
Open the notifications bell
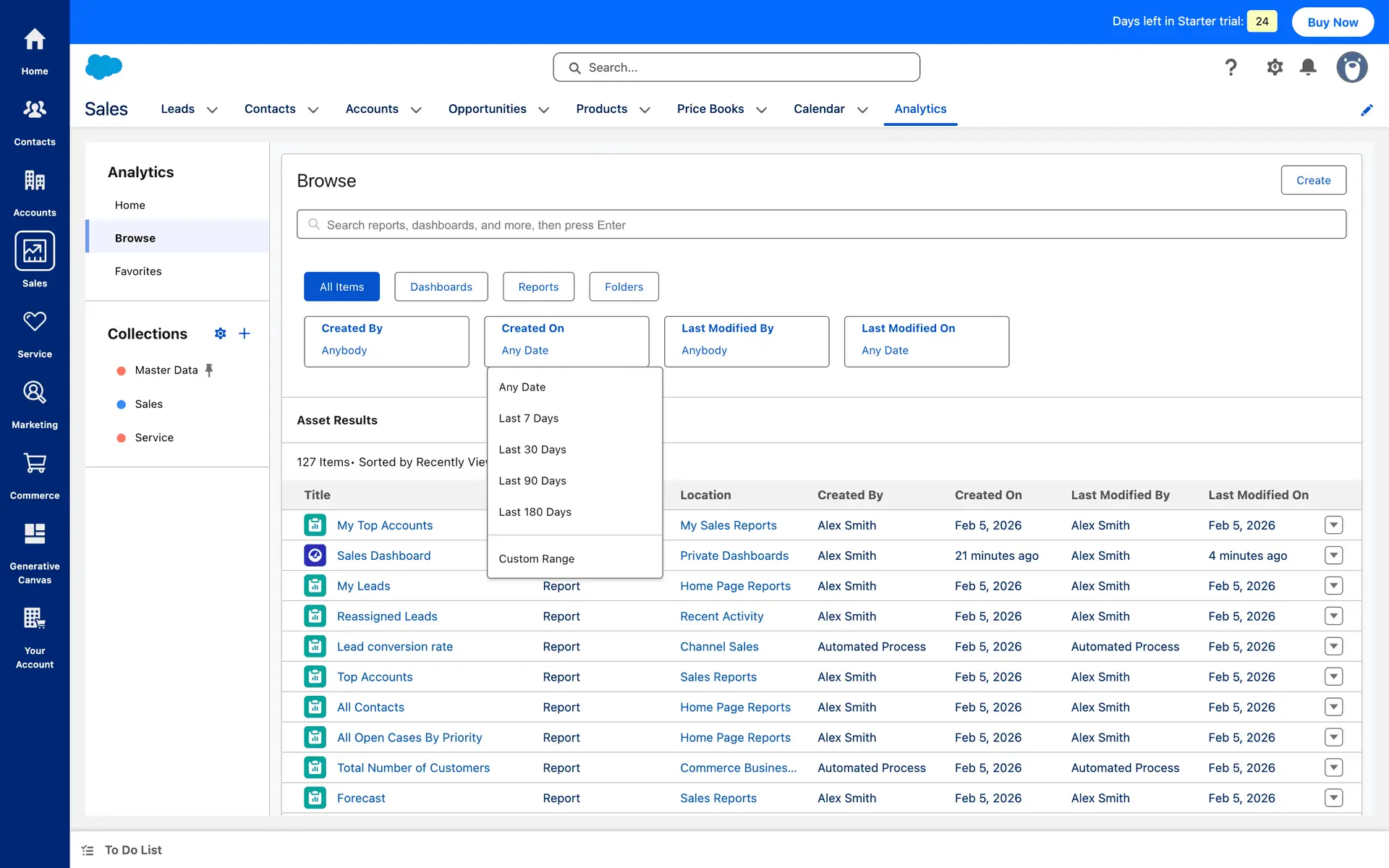[x=1308, y=67]
